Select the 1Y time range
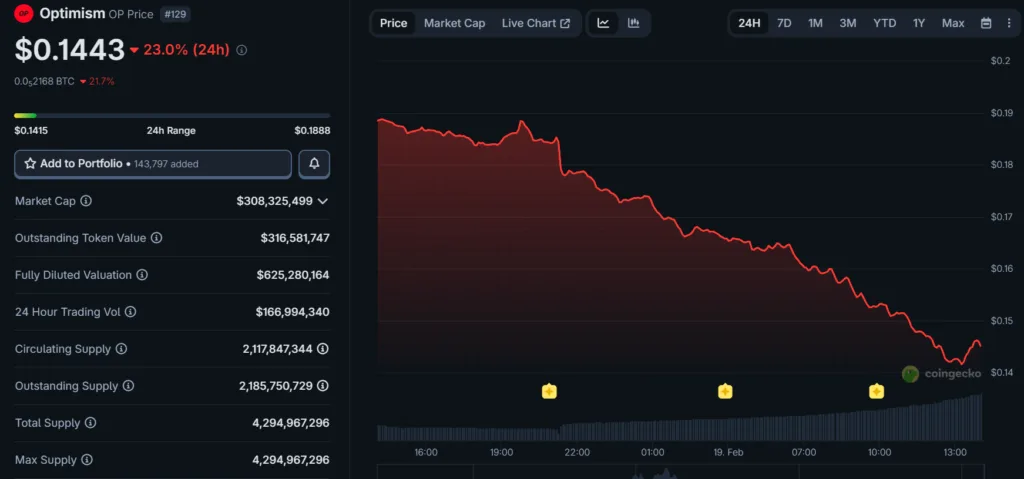The width and height of the screenshot is (1024, 479). click(x=919, y=24)
